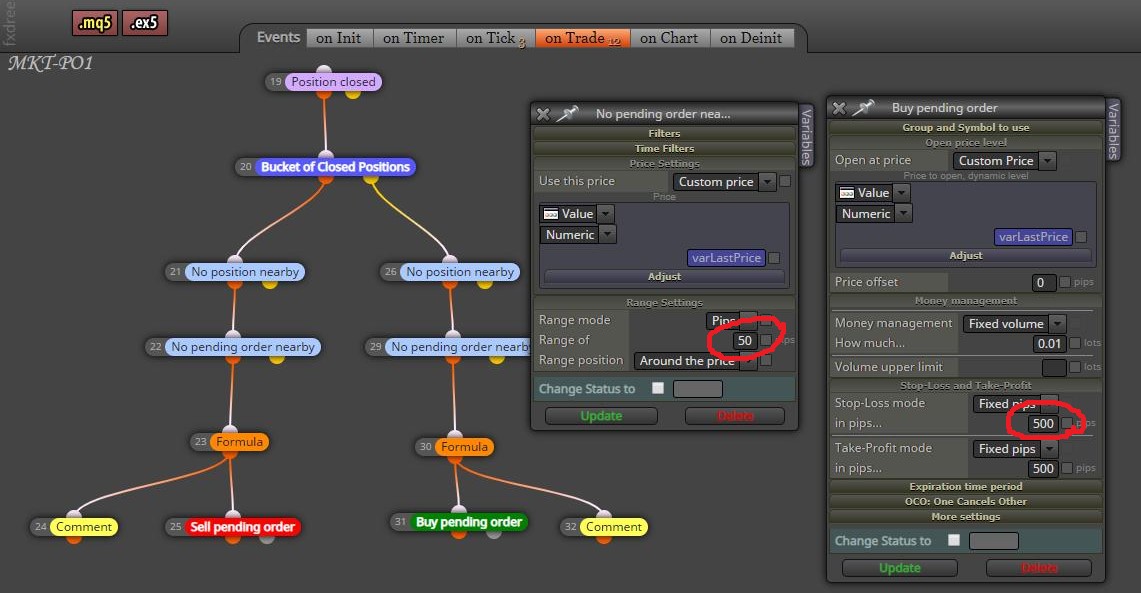Switch to the on Init events tab

click(x=339, y=38)
